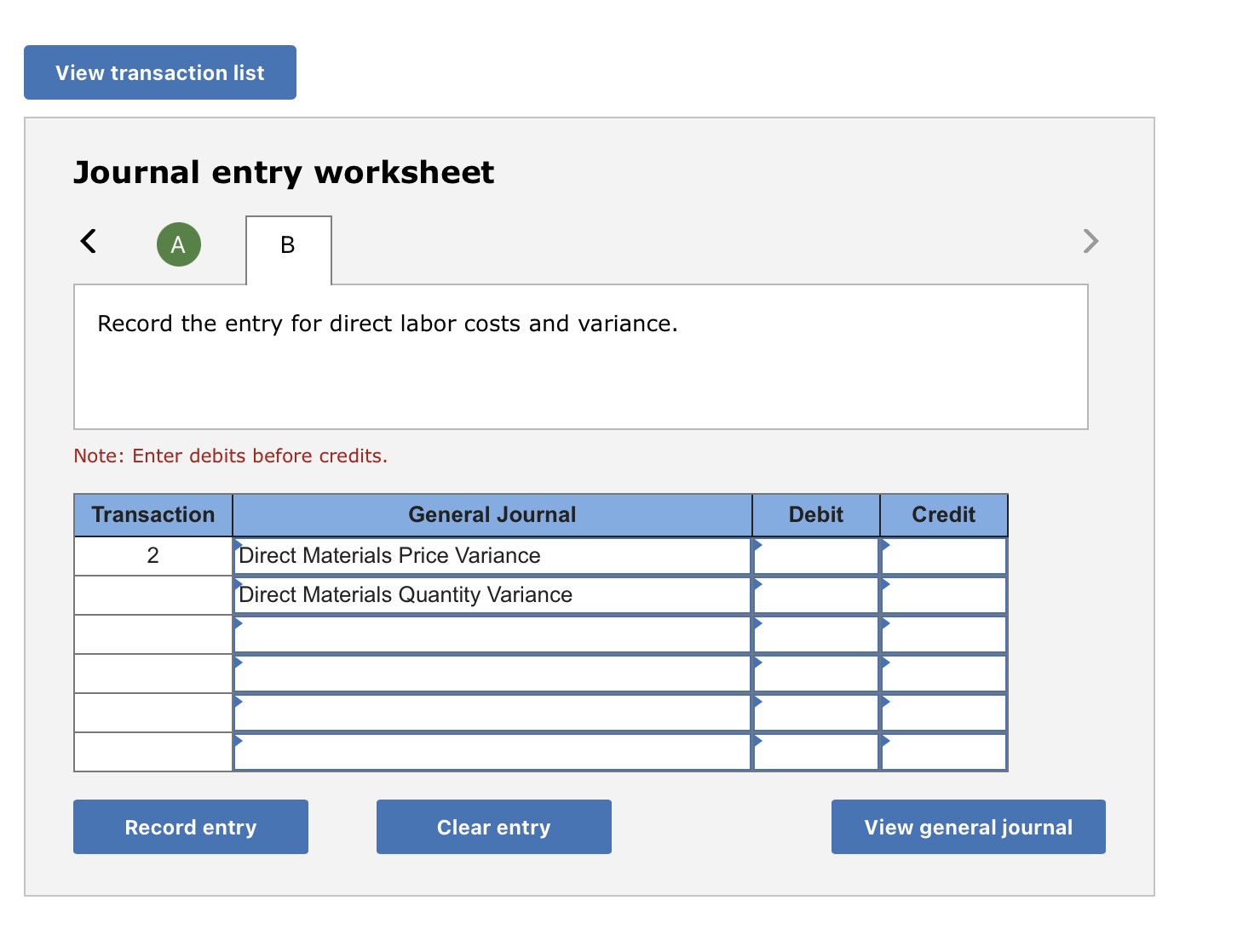Click the View transaction list button
Screen dimensions: 1243x952
coord(160,72)
